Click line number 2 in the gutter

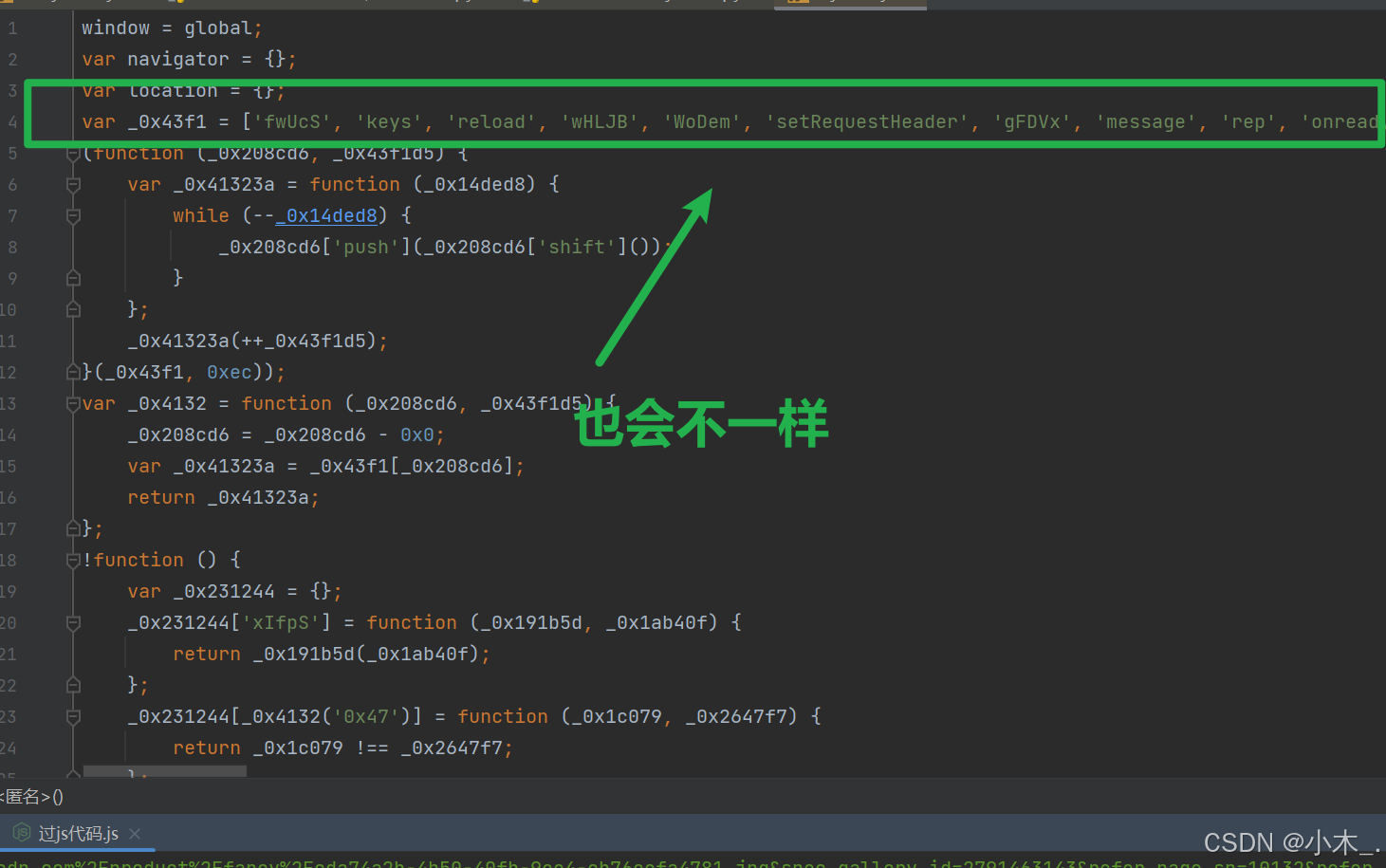12,60
